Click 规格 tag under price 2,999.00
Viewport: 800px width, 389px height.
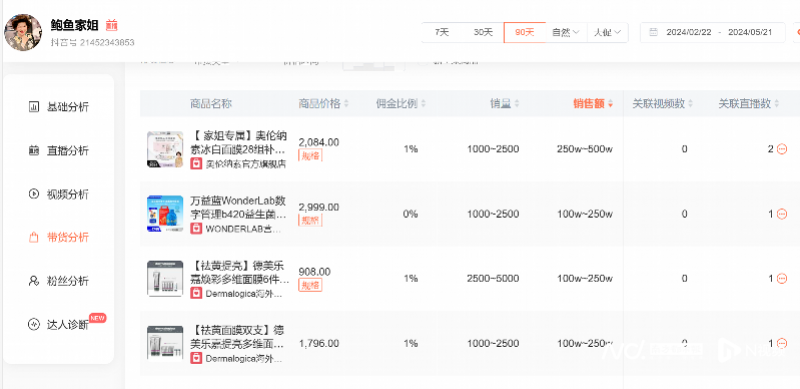coord(310,221)
